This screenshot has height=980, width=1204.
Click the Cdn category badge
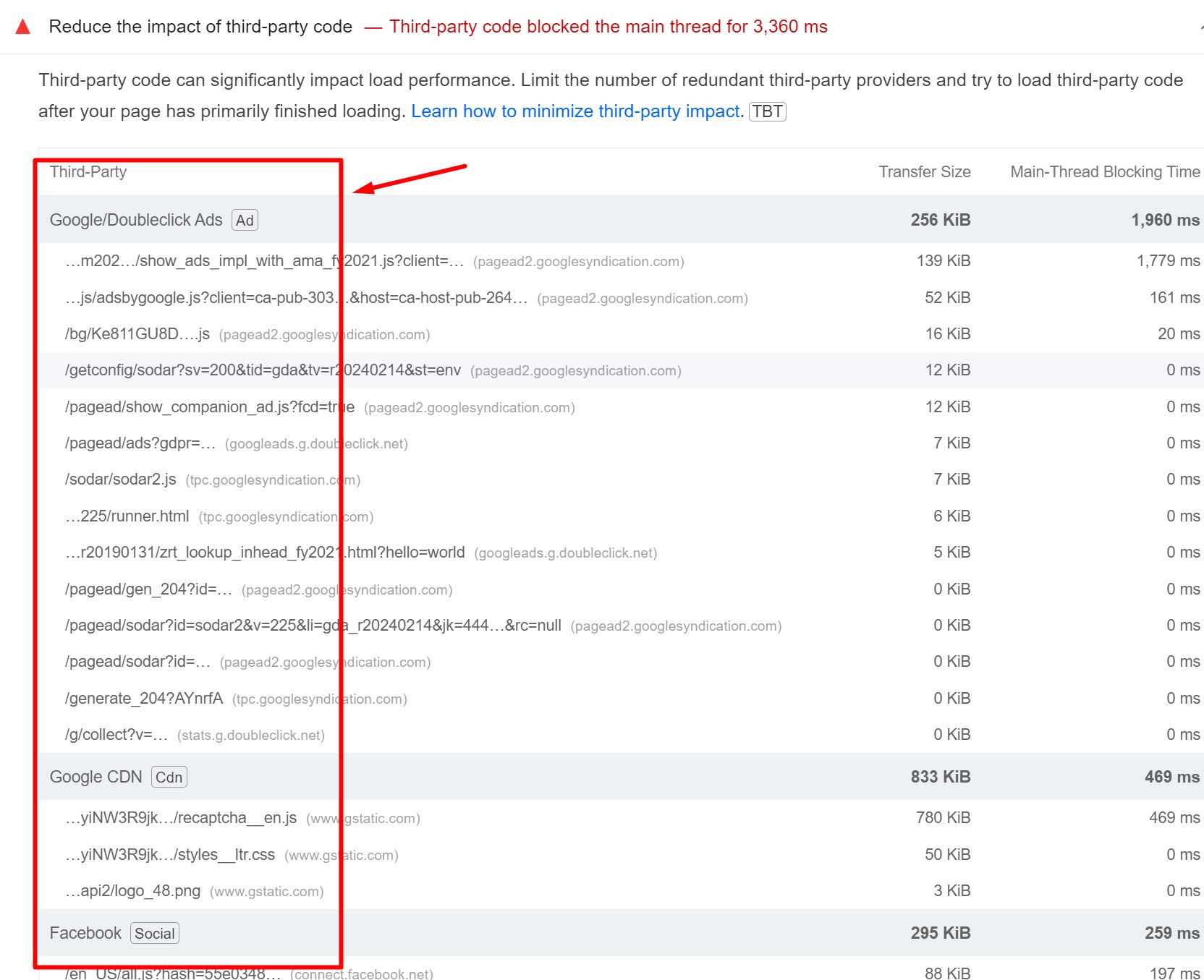coord(169,777)
